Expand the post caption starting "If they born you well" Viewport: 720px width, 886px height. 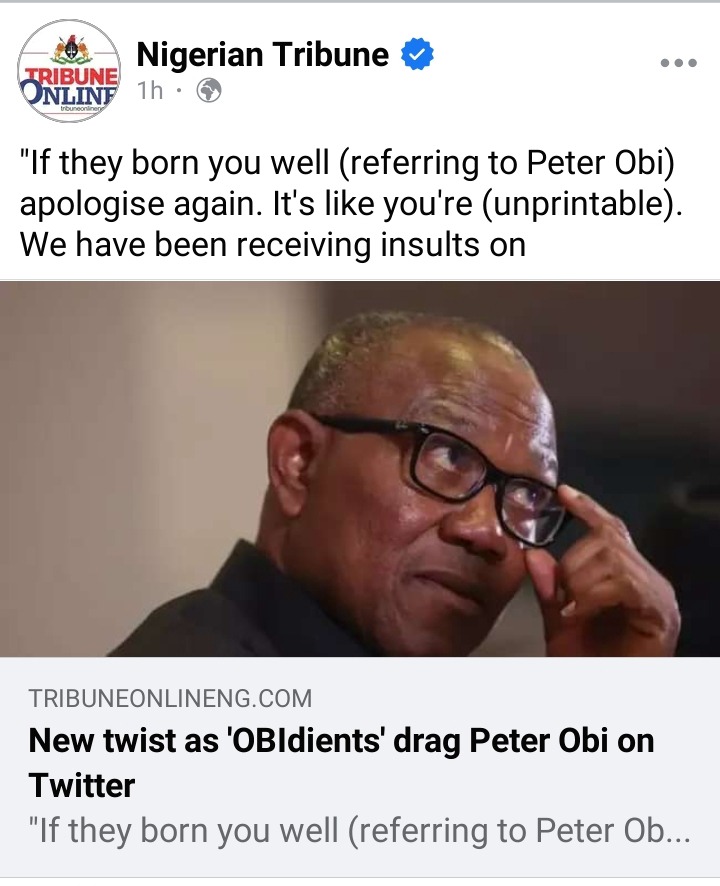pos(350,203)
